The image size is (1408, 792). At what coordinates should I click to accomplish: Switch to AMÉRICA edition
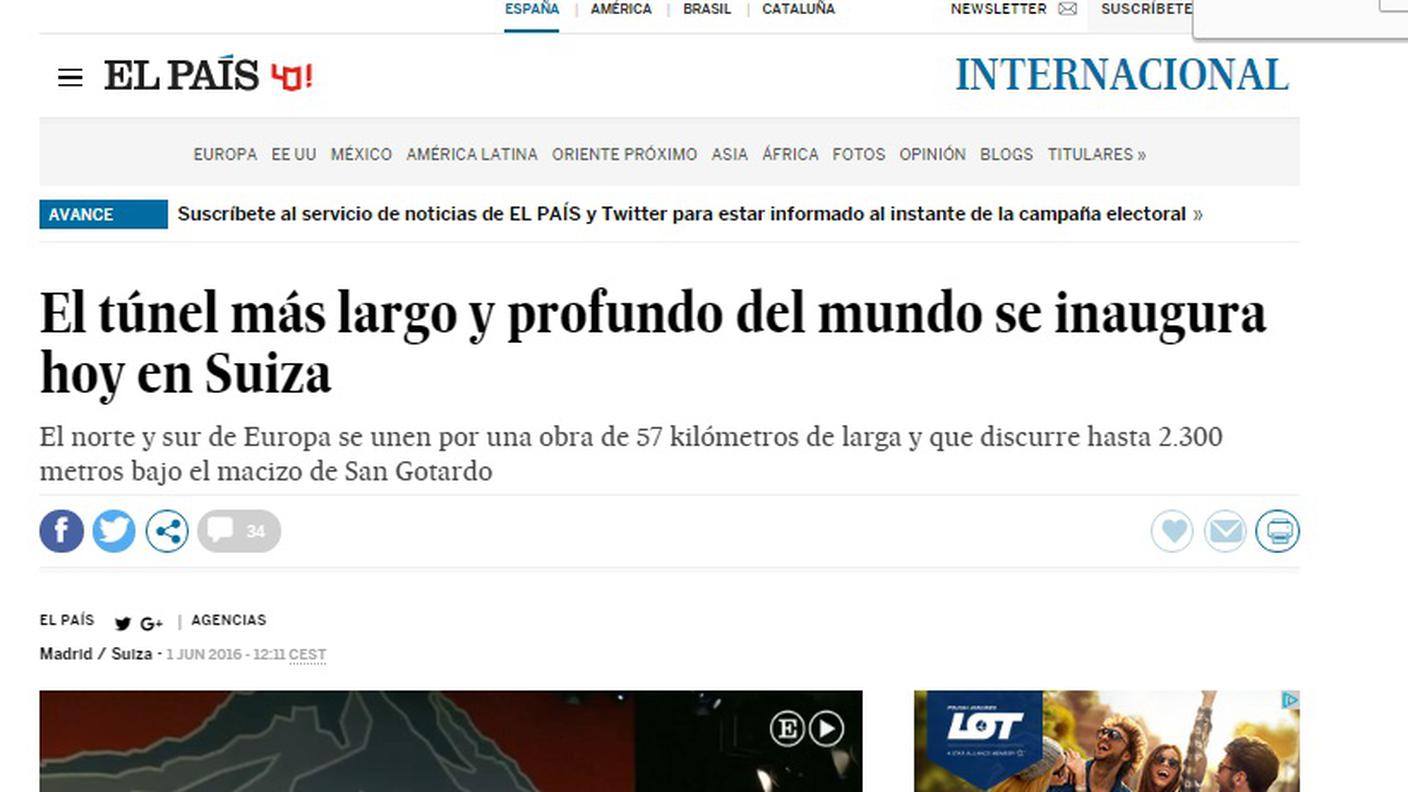coord(621,9)
